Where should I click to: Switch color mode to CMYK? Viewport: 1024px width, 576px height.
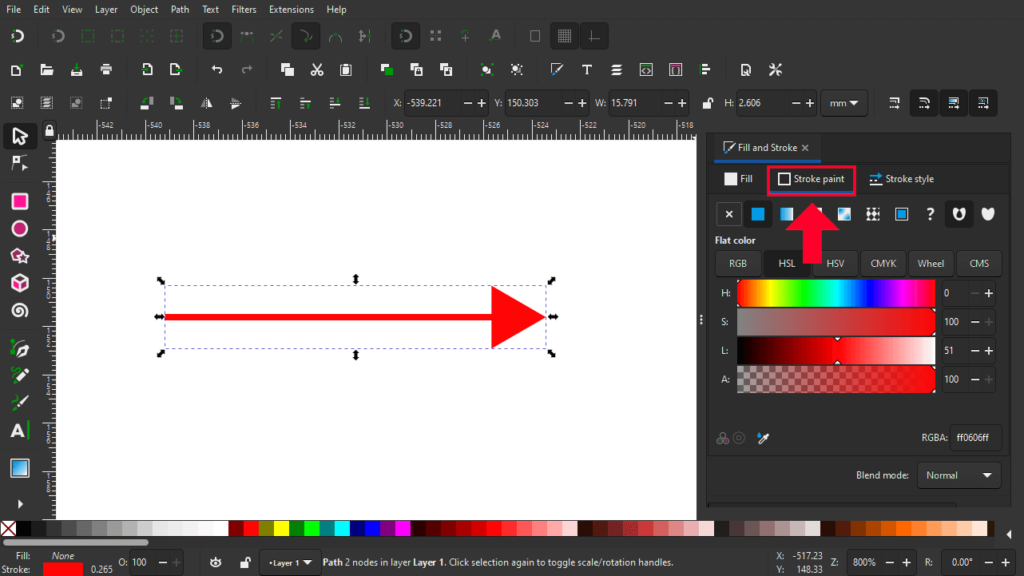883,264
